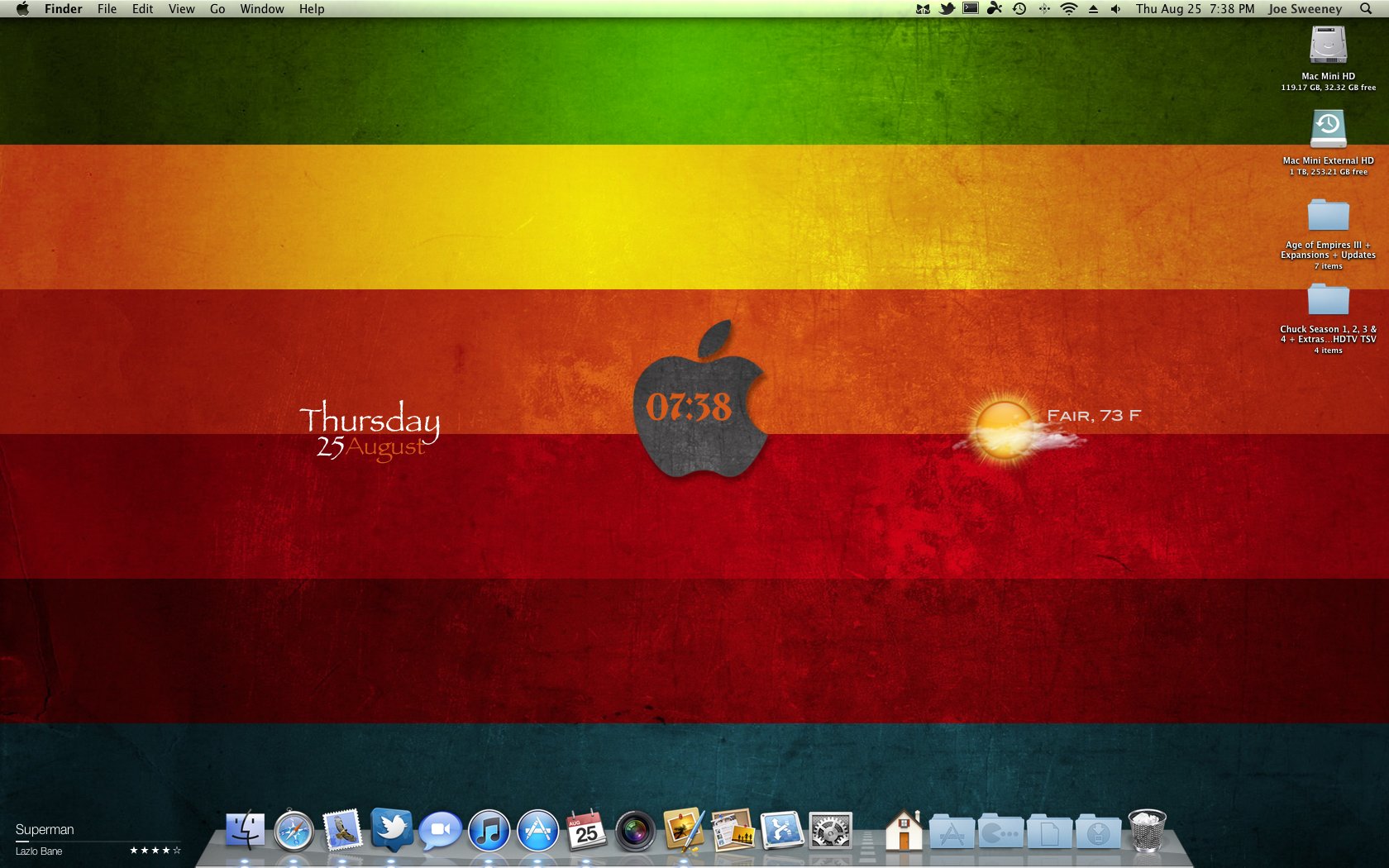This screenshot has width=1389, height=868.
Task: Launch the Twitter app in the Dock
Action: [391, 830]
